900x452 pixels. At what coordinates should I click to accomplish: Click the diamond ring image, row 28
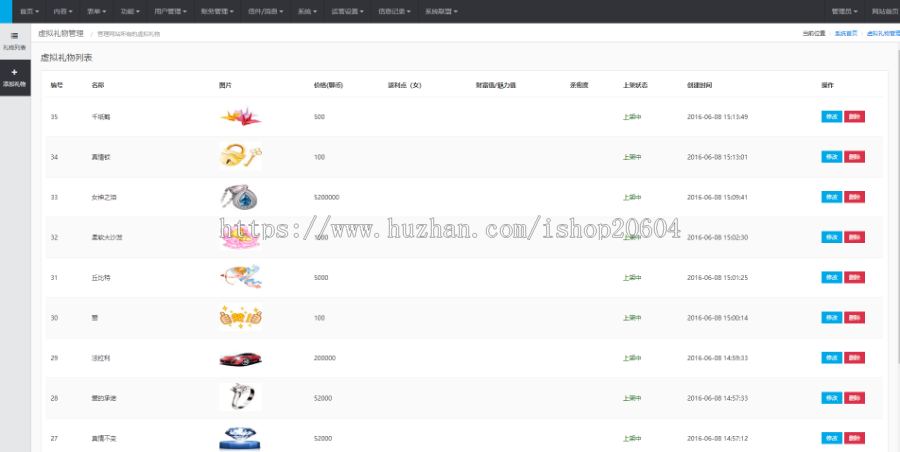(x=240, y=397)
